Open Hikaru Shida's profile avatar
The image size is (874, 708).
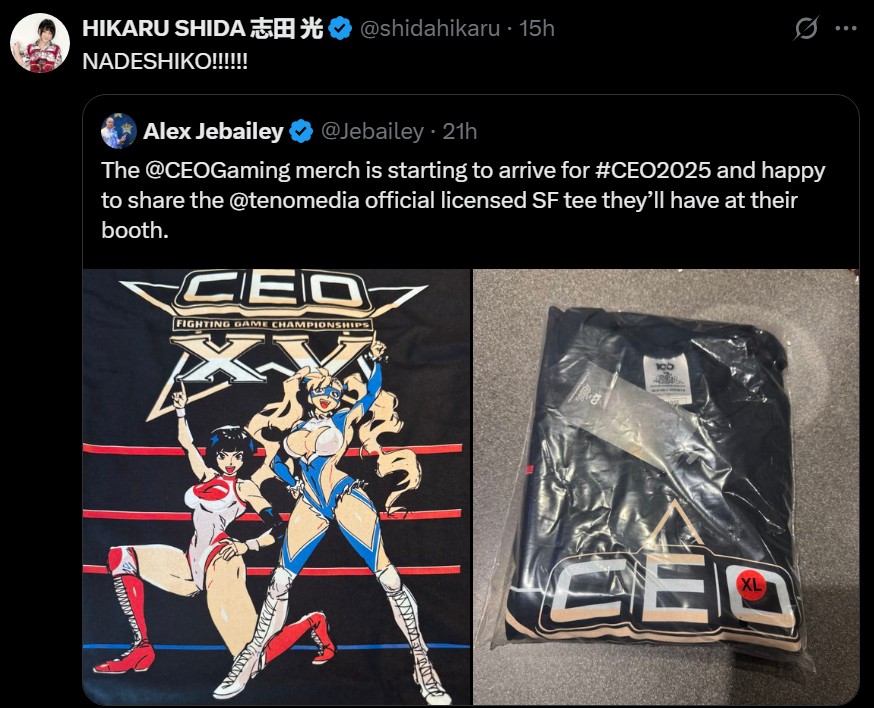pos(40,43)
